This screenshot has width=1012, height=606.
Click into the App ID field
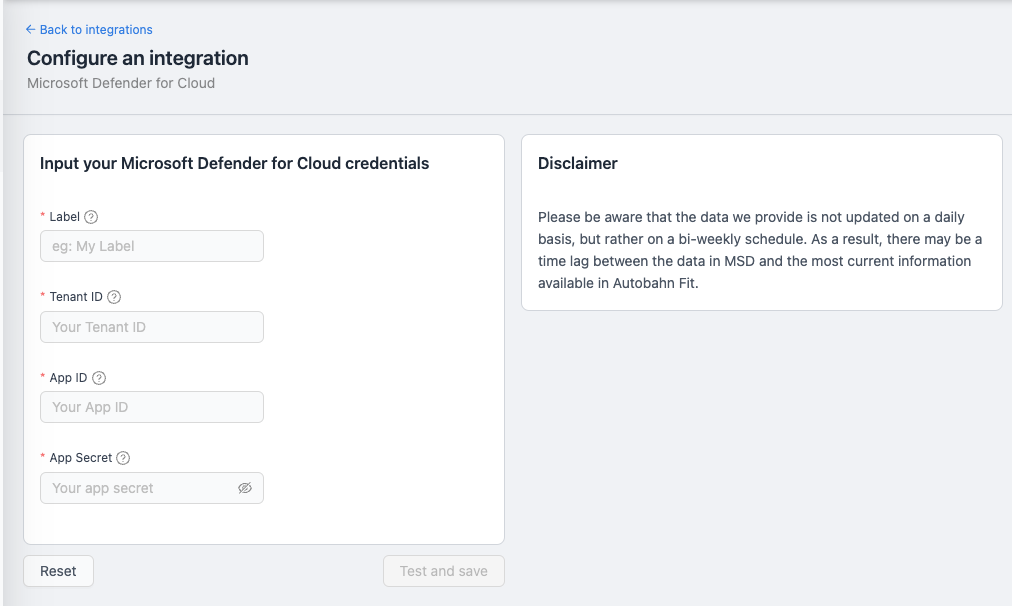[x=152, y=407]
